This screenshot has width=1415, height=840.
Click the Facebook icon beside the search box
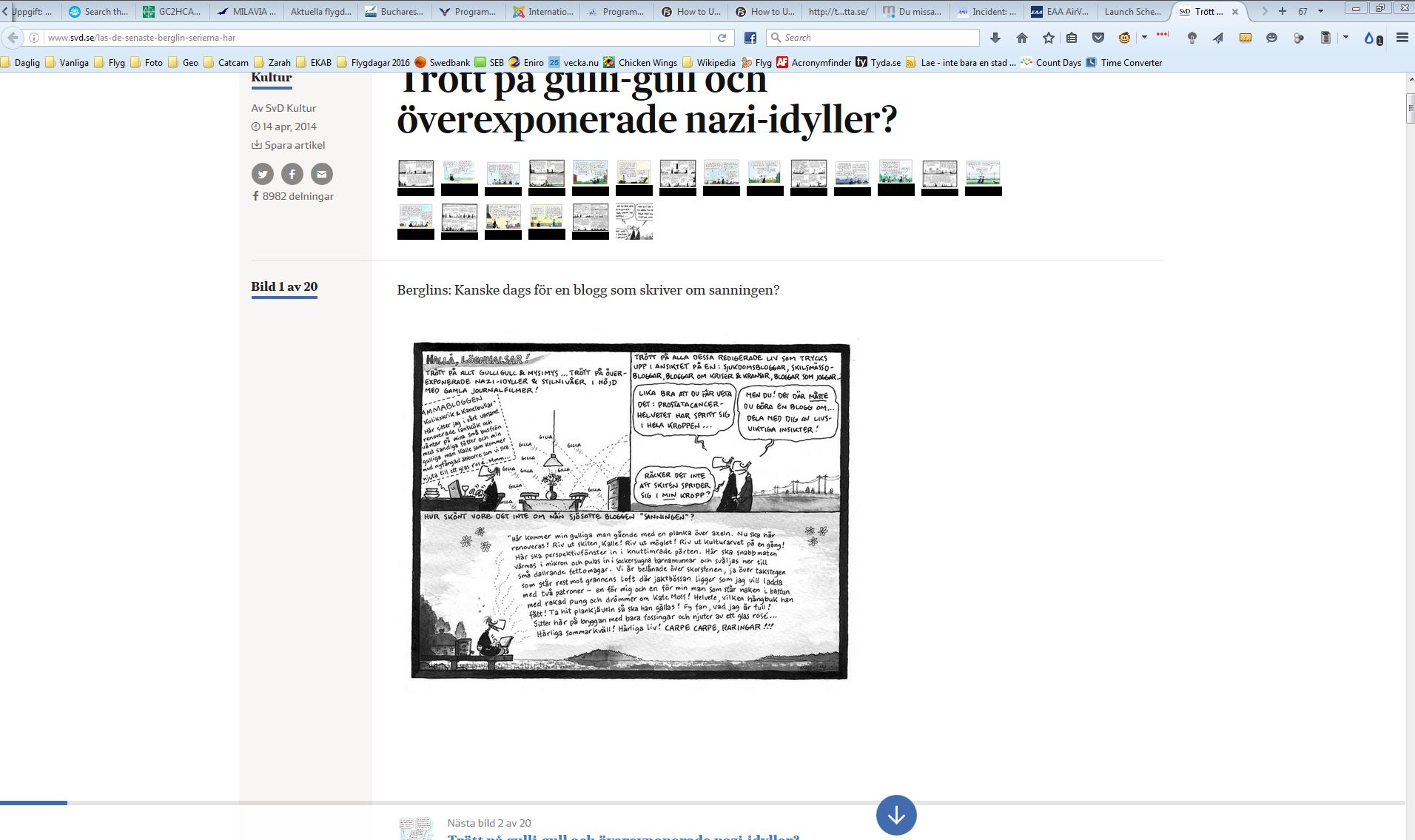[750, 38]
